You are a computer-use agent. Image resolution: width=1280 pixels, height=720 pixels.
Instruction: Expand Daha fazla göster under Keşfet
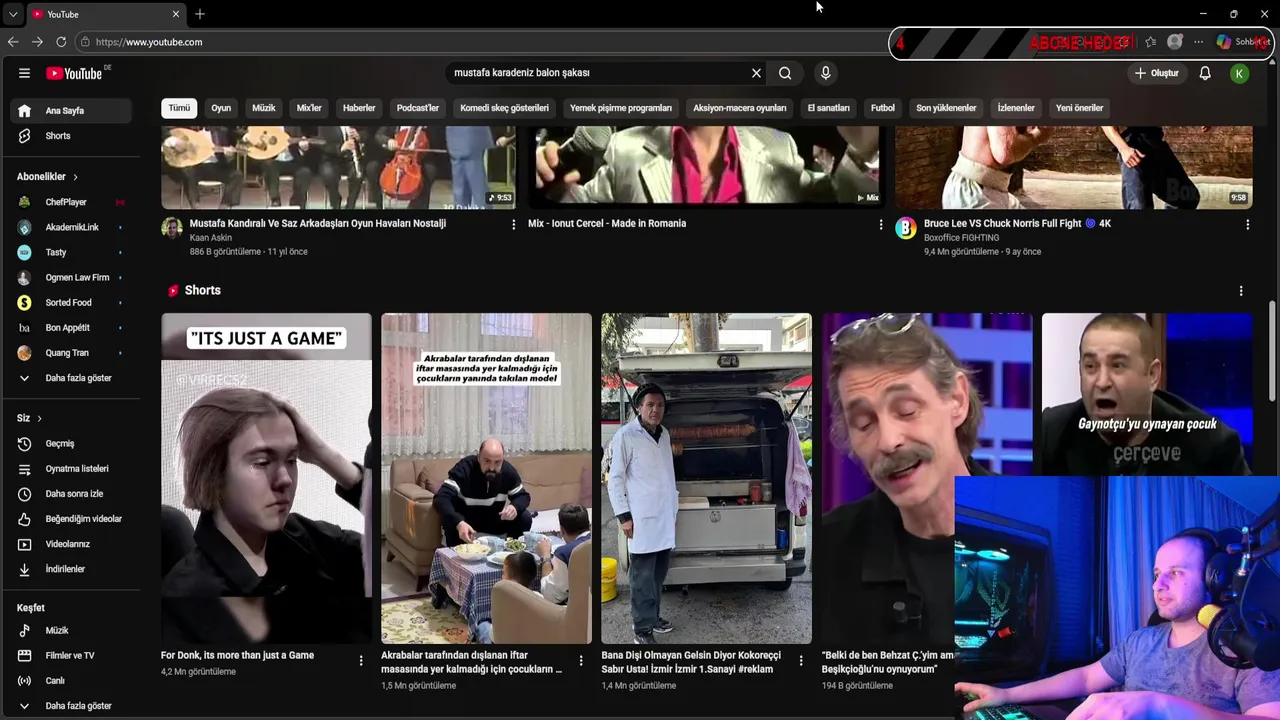tap(71, 706)
